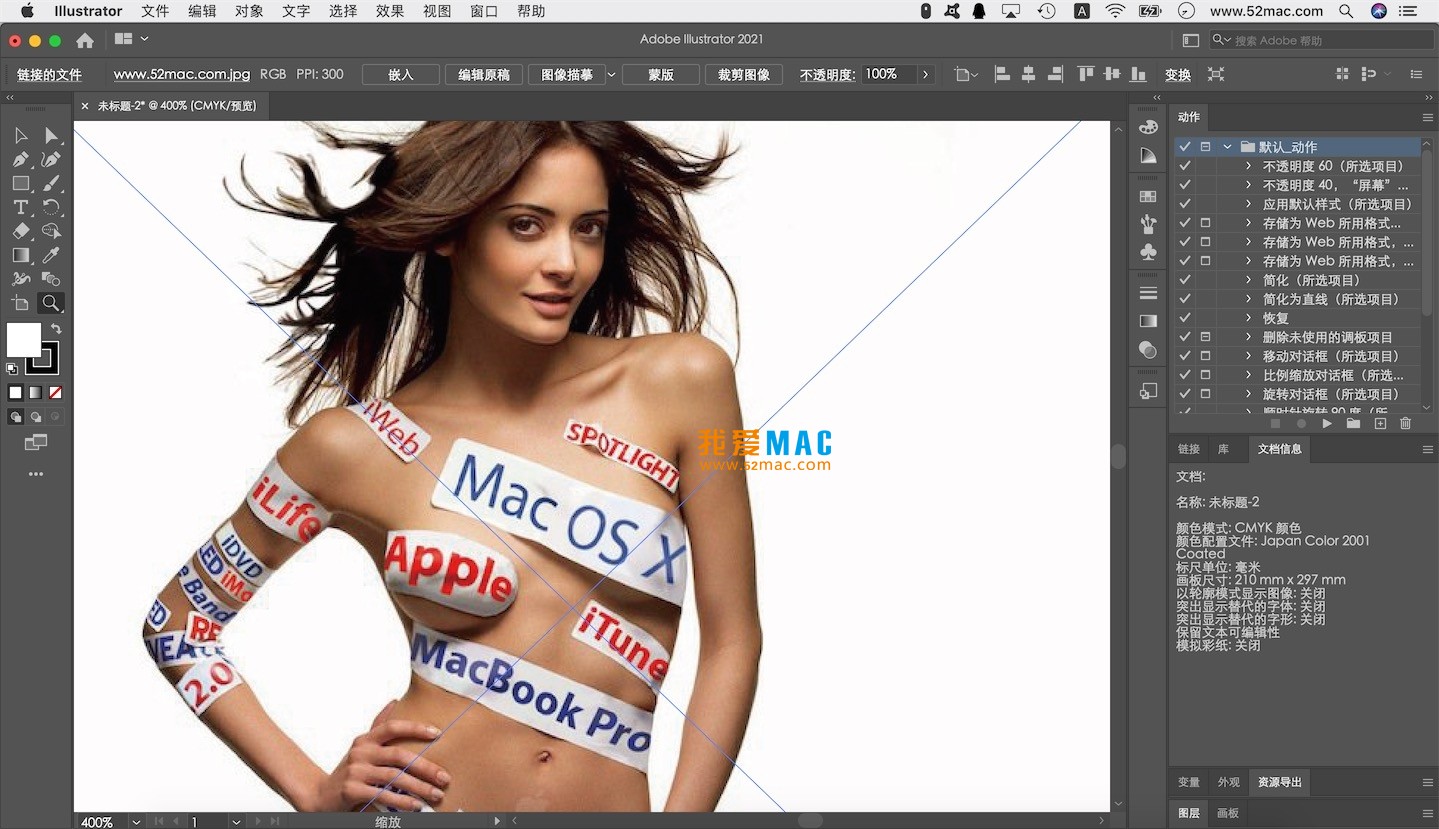
Task: Toggle dialog box for 旋转对话框 action
Action: (1205, 394)
